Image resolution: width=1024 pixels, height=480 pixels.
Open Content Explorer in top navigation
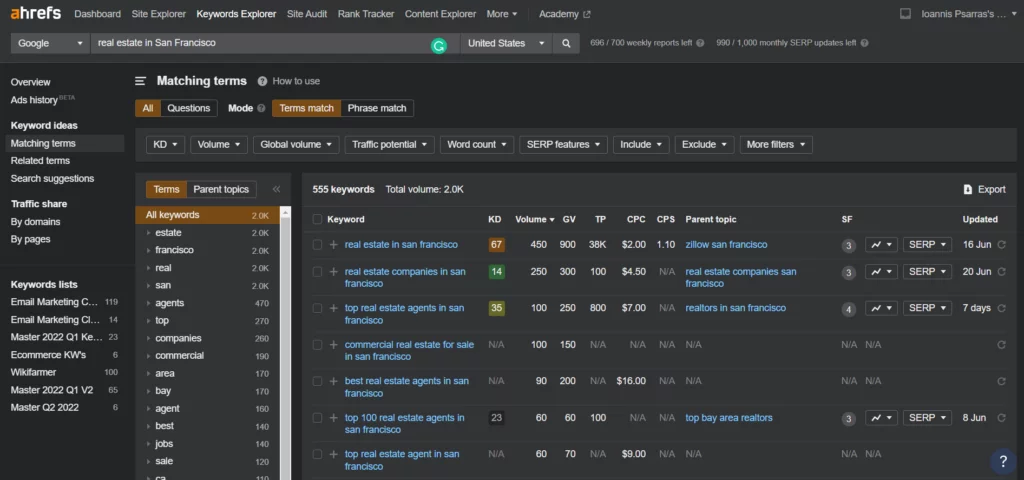[x=440, y=14]
